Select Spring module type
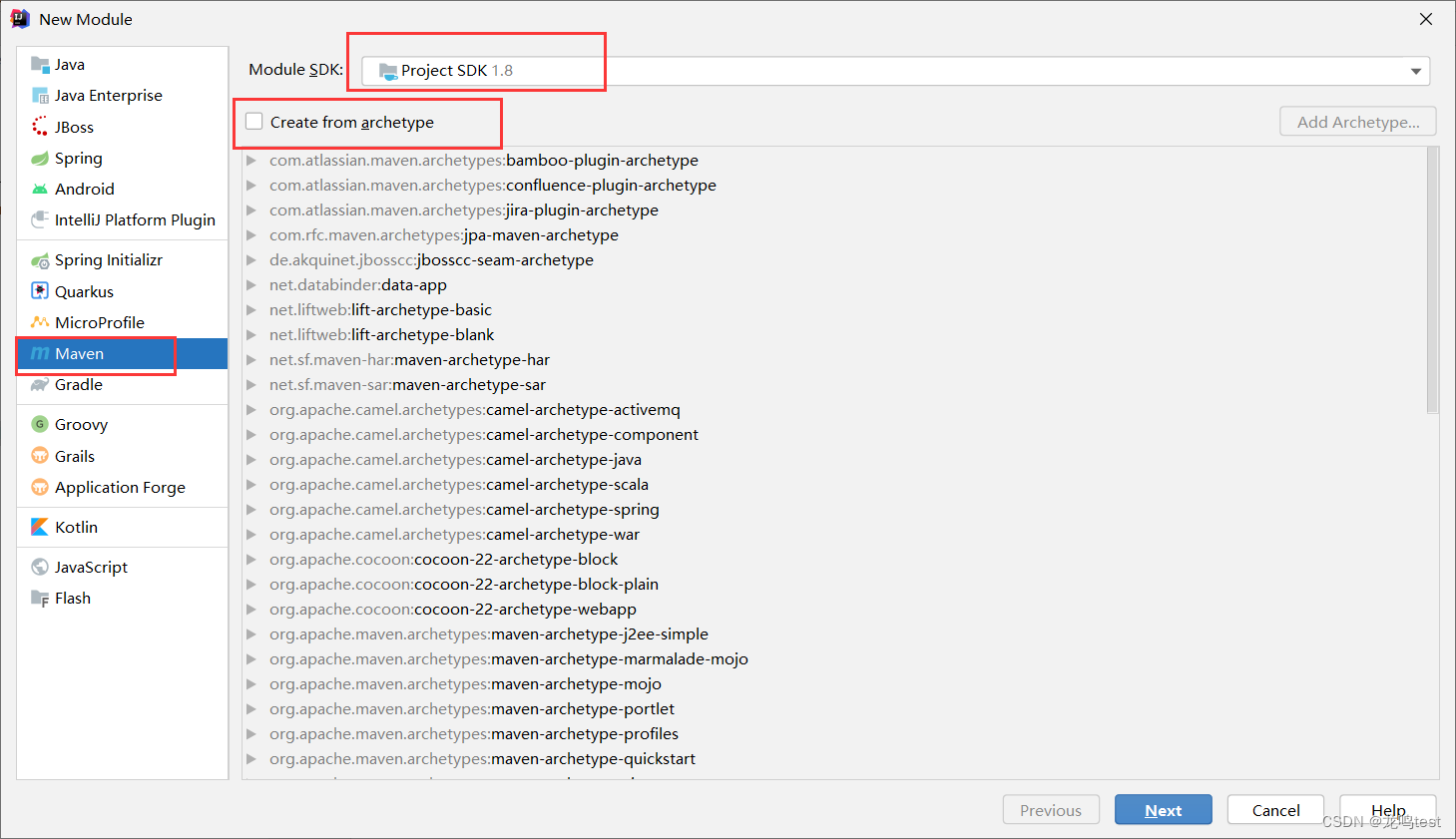This screenshot has width=1456, height=839. [123, 158]
